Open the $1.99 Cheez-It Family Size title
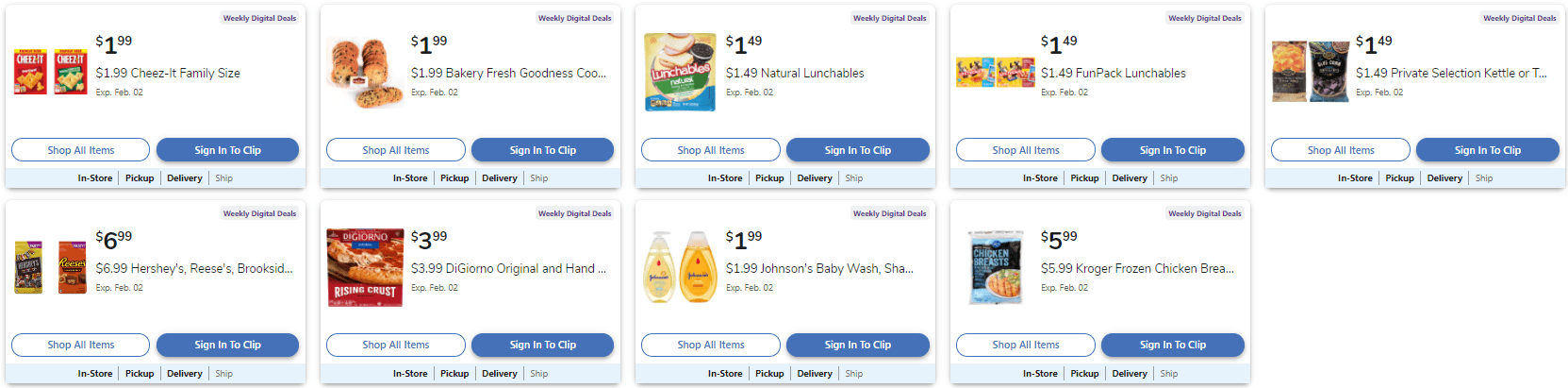This screenshot has height=388, width=1568. (168, 73)
